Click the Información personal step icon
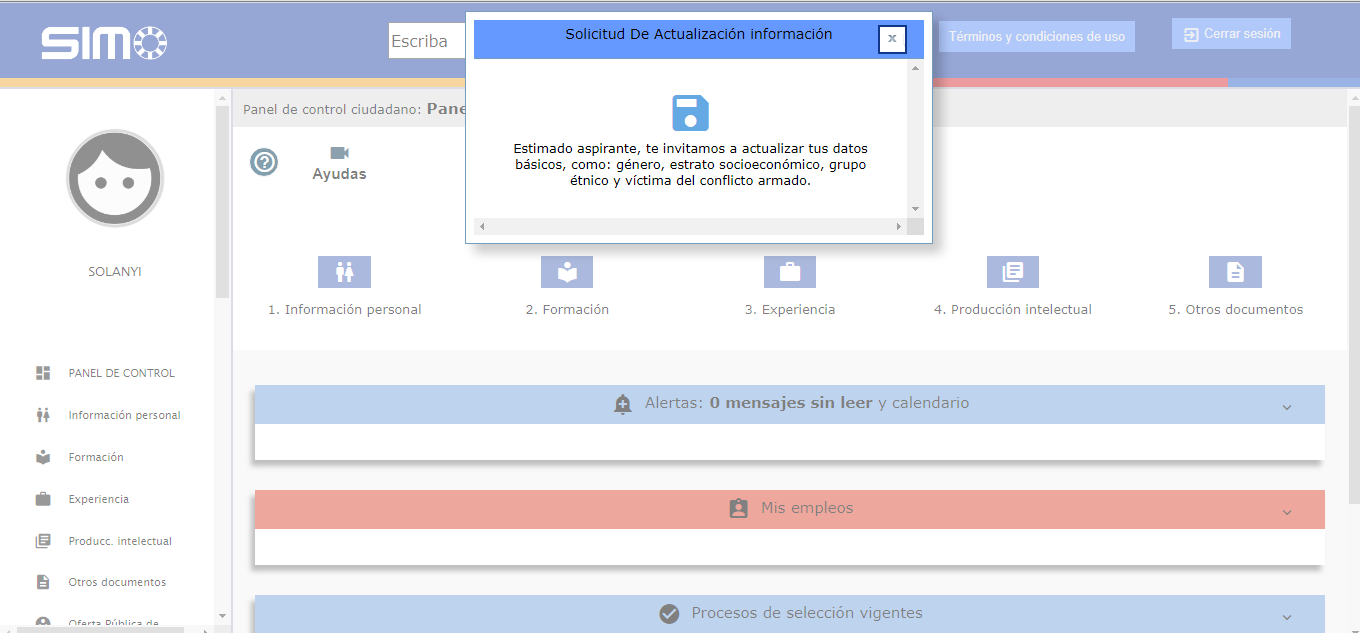Viewport: 1360px width, 633px height. pyautogui.click(x=344, y=272)
